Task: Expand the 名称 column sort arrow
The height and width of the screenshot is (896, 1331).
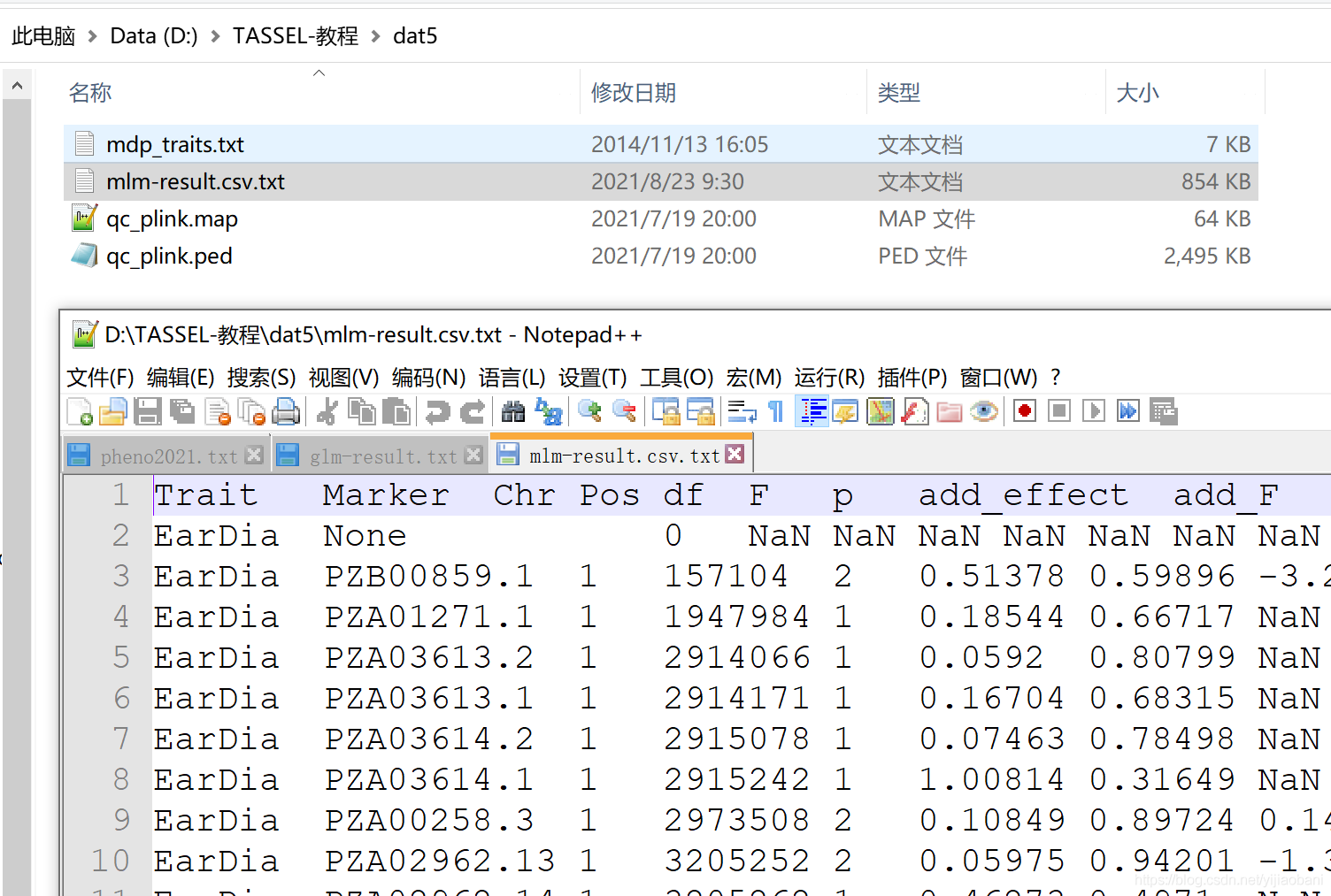Action: (x=320, y=74)
